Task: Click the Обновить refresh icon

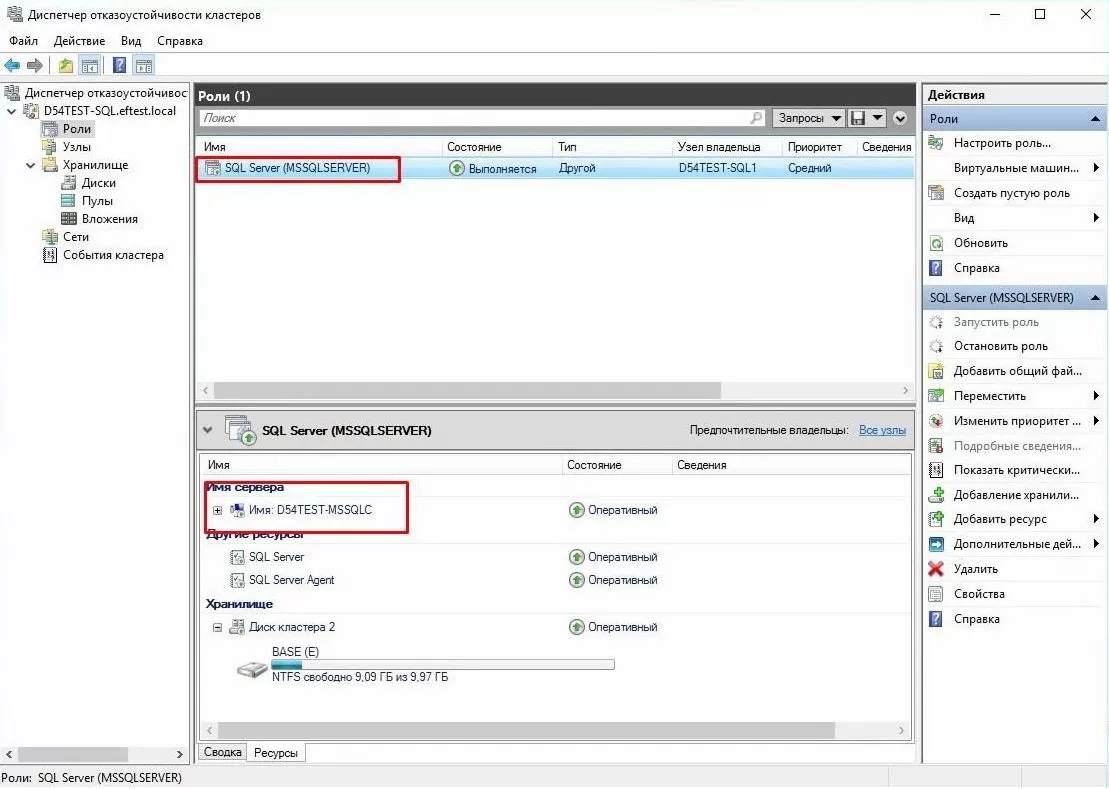Action: (936, 243)
